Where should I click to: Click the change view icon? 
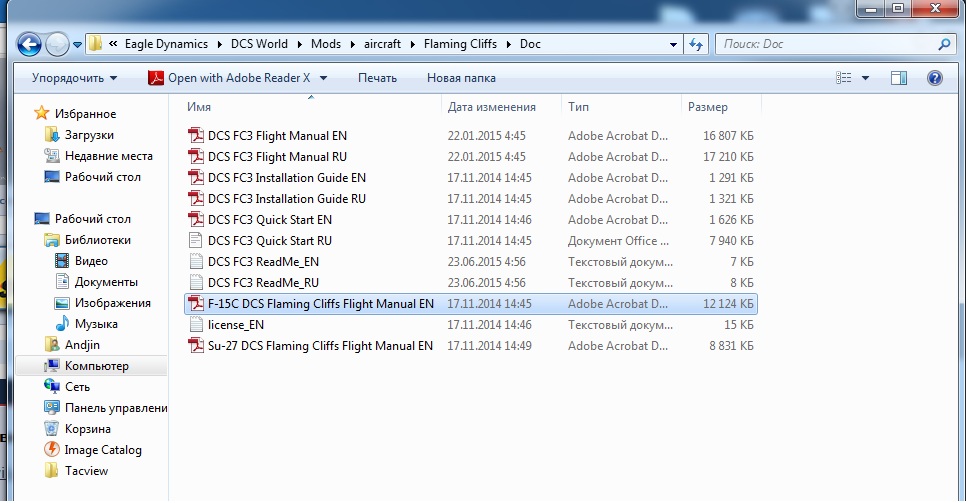coord(844,78)
